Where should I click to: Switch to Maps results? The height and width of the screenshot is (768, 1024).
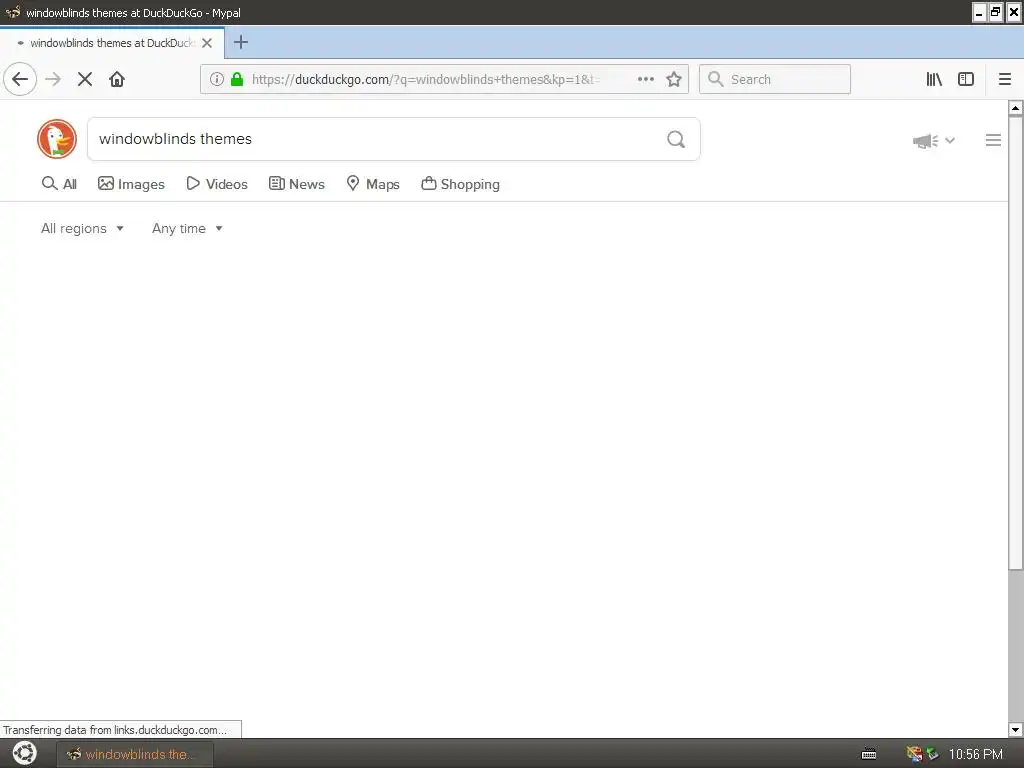point(372,184)
